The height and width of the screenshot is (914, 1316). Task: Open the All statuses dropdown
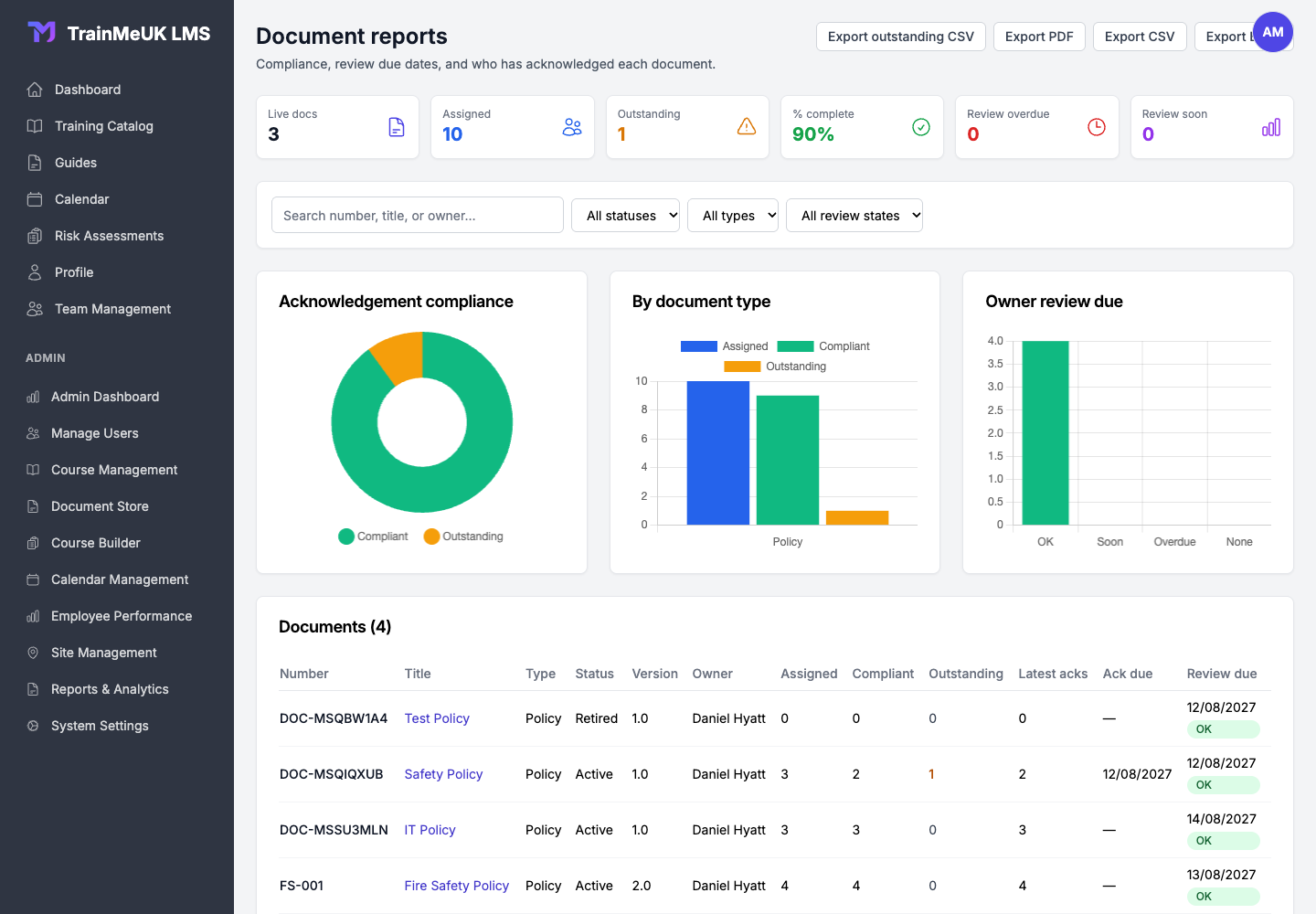625,216
